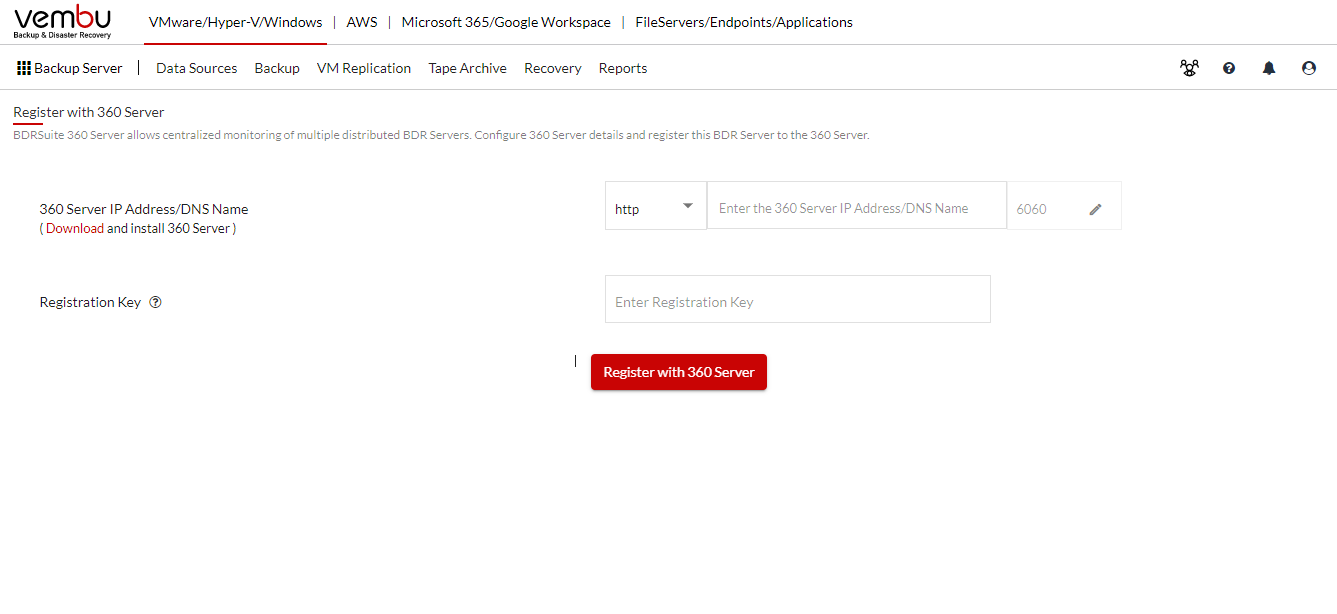The height and width of the screenshot is (614, 1337).
Task: Open the Backup menu
Action: coord(277,68)
